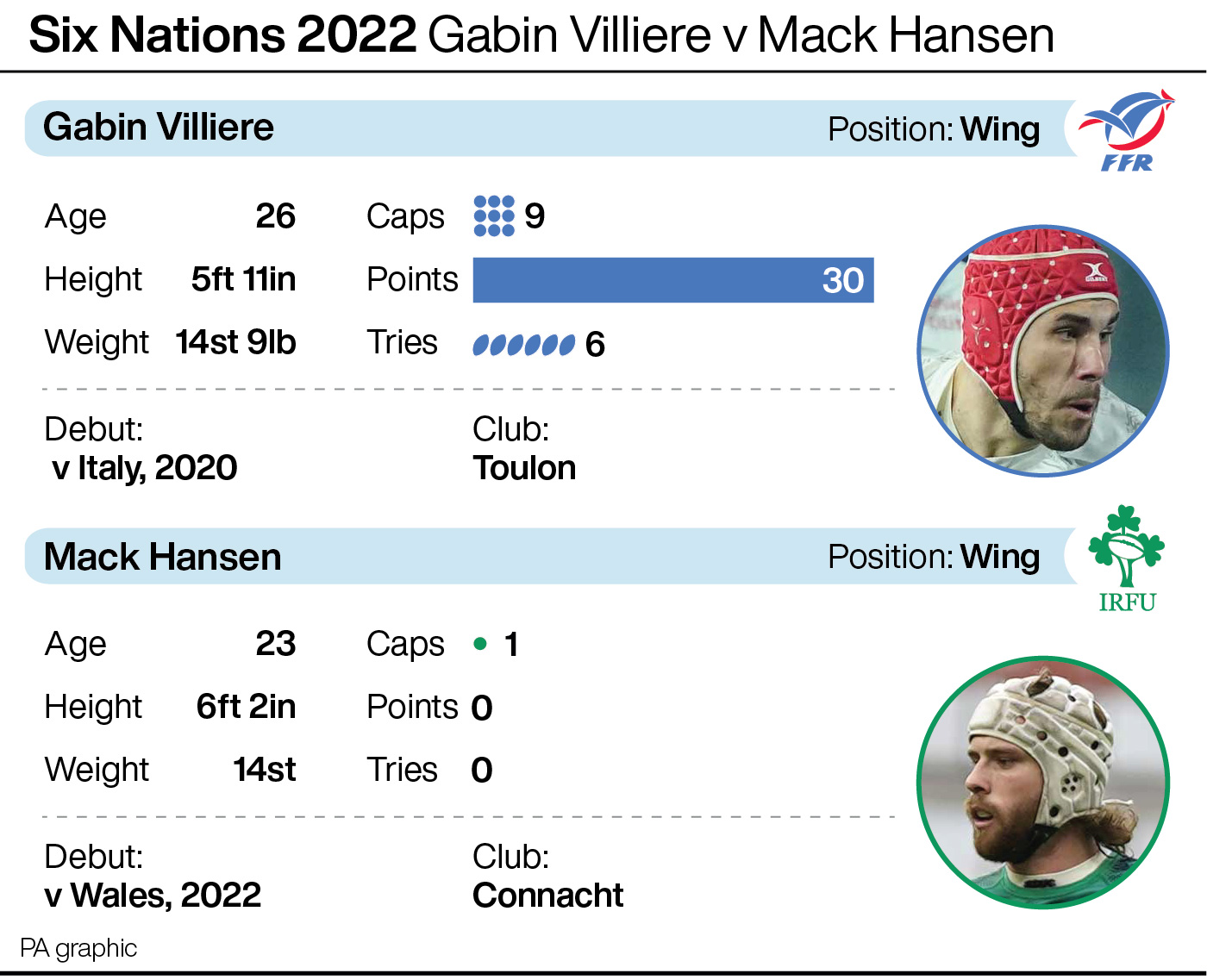Click the Toulon club name
This screenshot has height=980, width=1207.
coord(524,468)
